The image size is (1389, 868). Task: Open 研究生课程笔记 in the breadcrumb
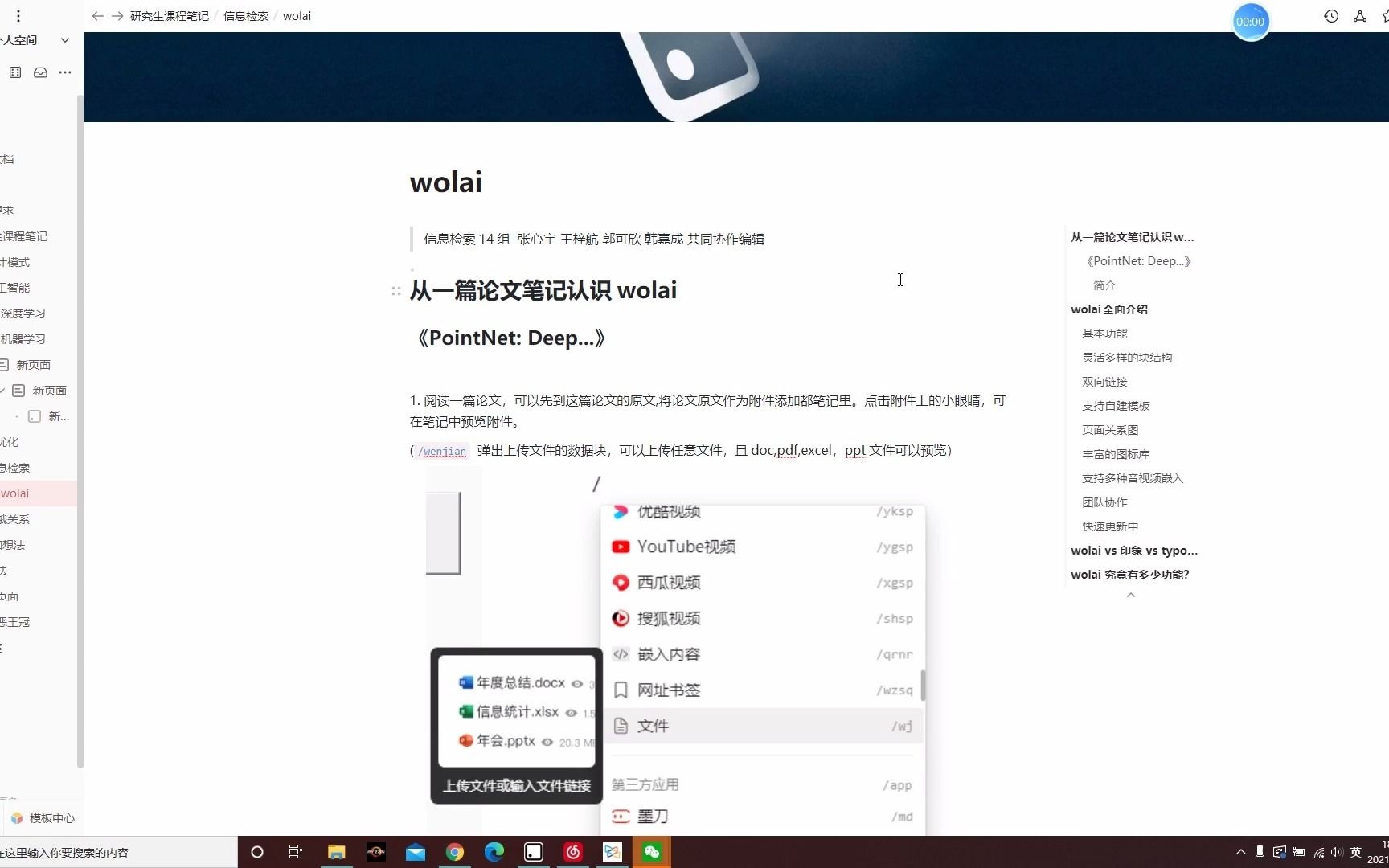click(170, 16)
